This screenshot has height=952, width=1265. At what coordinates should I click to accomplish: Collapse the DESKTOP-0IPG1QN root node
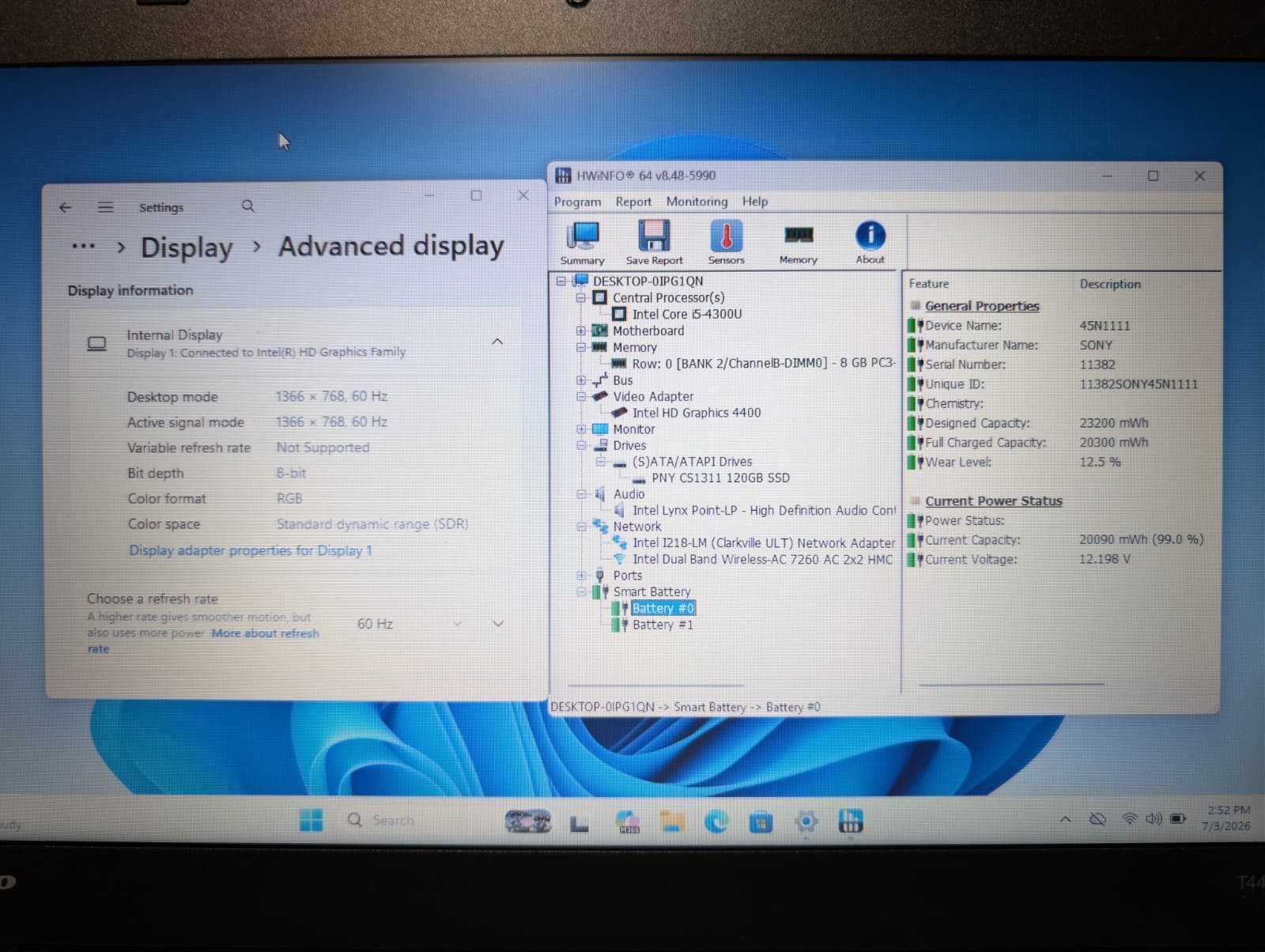coord(561,281)
